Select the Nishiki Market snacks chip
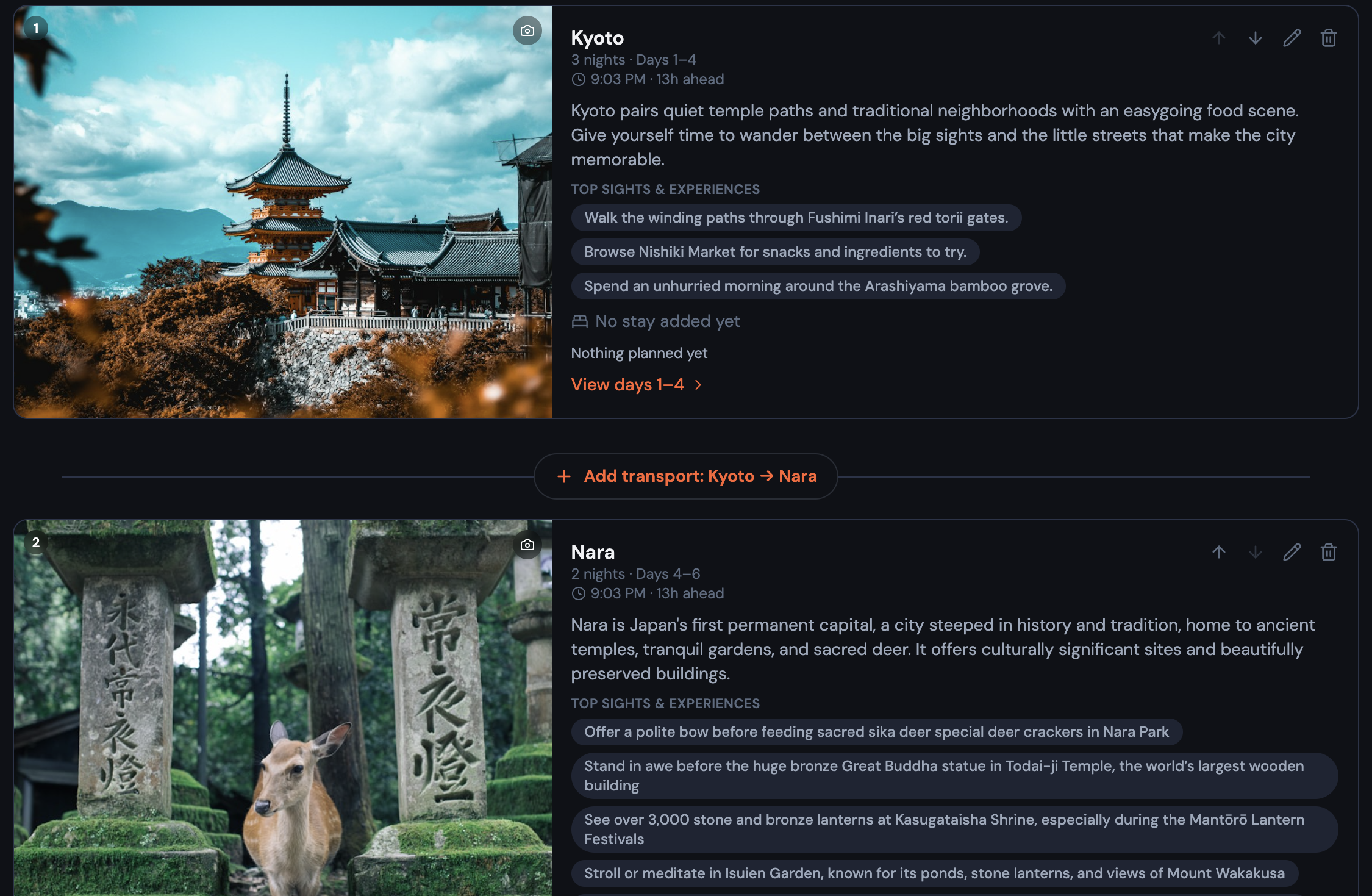This screenshot has width=1372, height=896. coord(776,252)
